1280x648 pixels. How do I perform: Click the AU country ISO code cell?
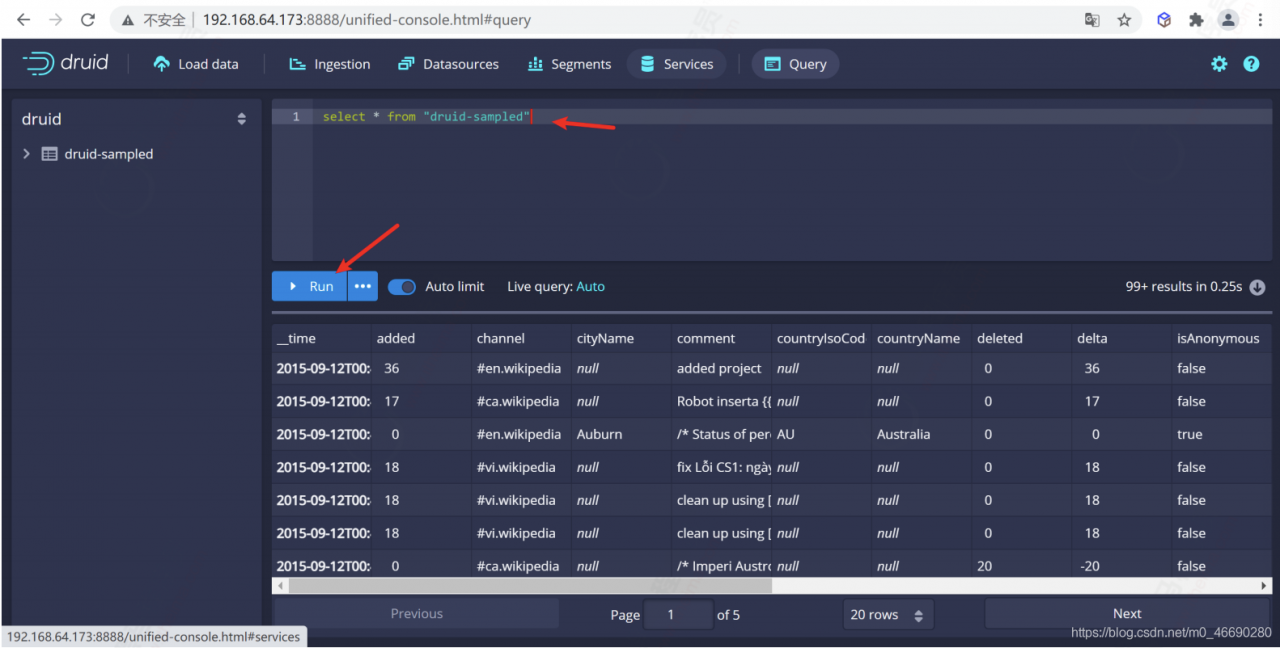[x=821, y=434]
